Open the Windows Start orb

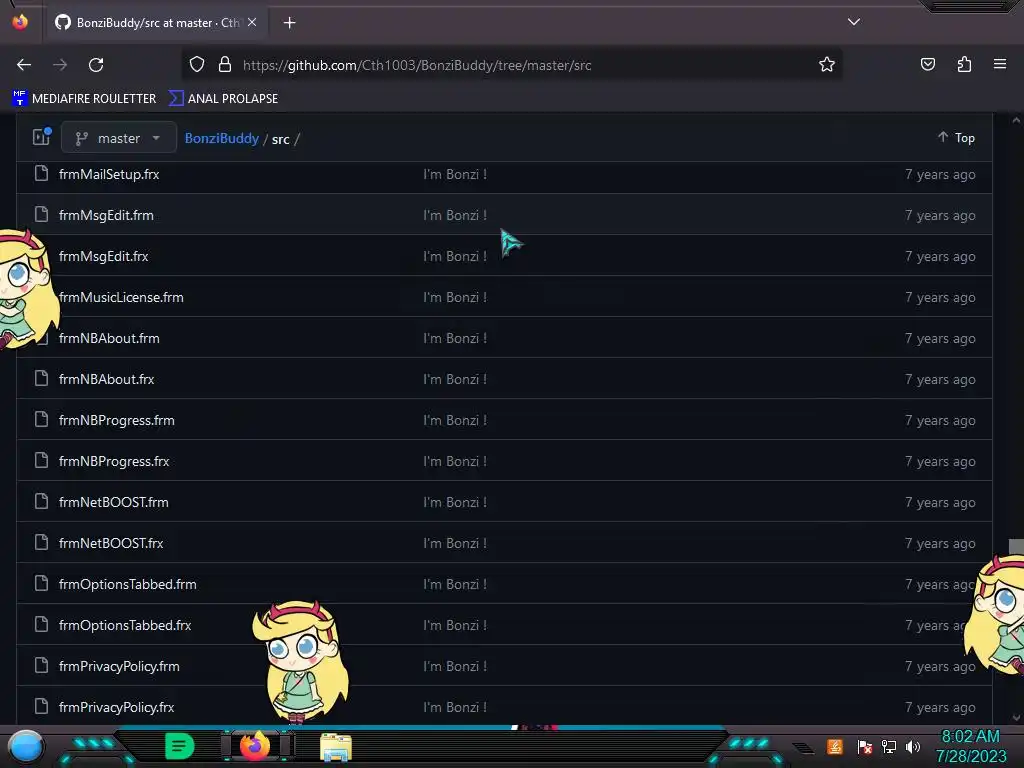tap(26, 747)
